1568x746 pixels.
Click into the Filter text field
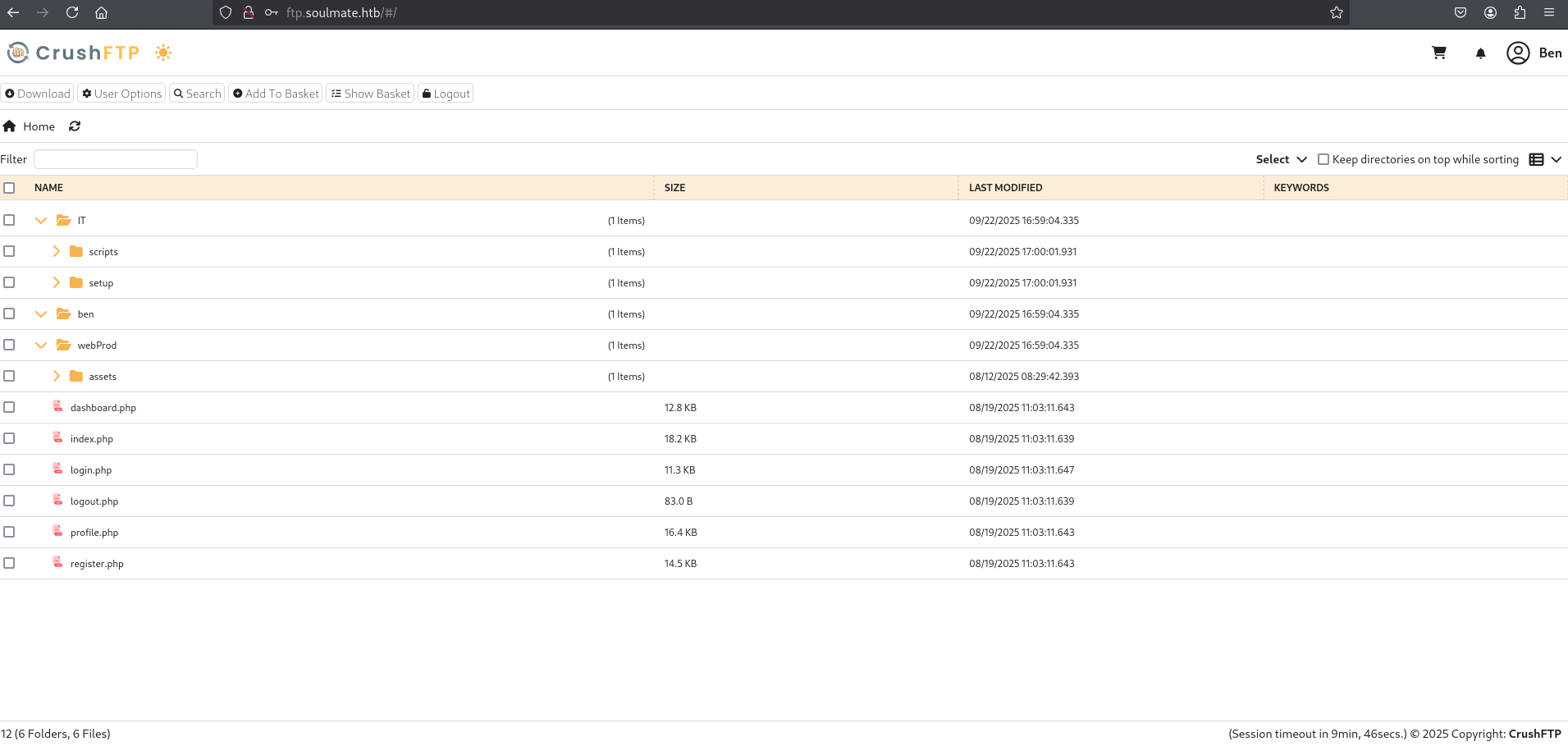(116, 159)
